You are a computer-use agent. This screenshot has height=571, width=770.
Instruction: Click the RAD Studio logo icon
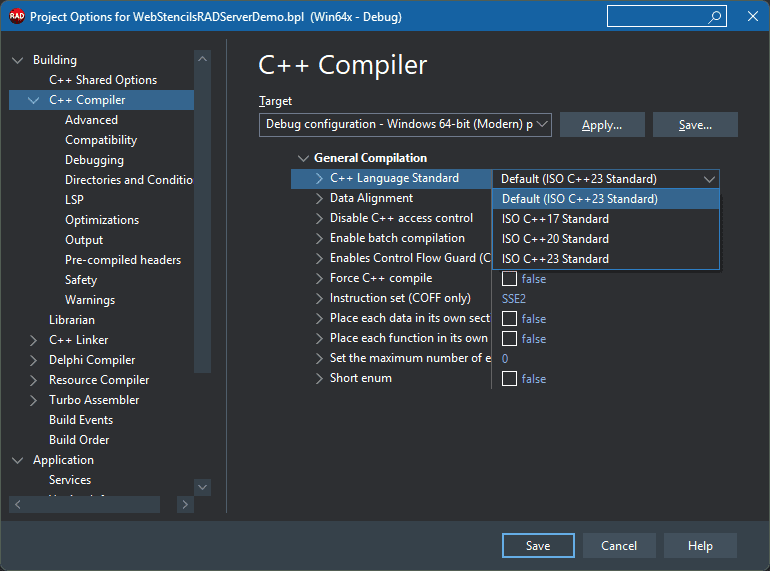pos(17,16)
